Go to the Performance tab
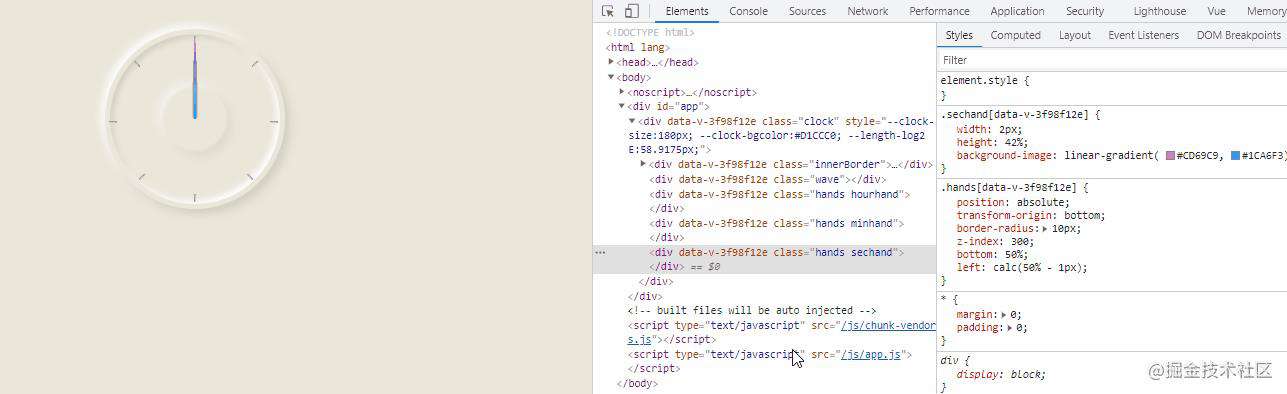The width and height of the screenshot is (1287, 394). point(939,11)
